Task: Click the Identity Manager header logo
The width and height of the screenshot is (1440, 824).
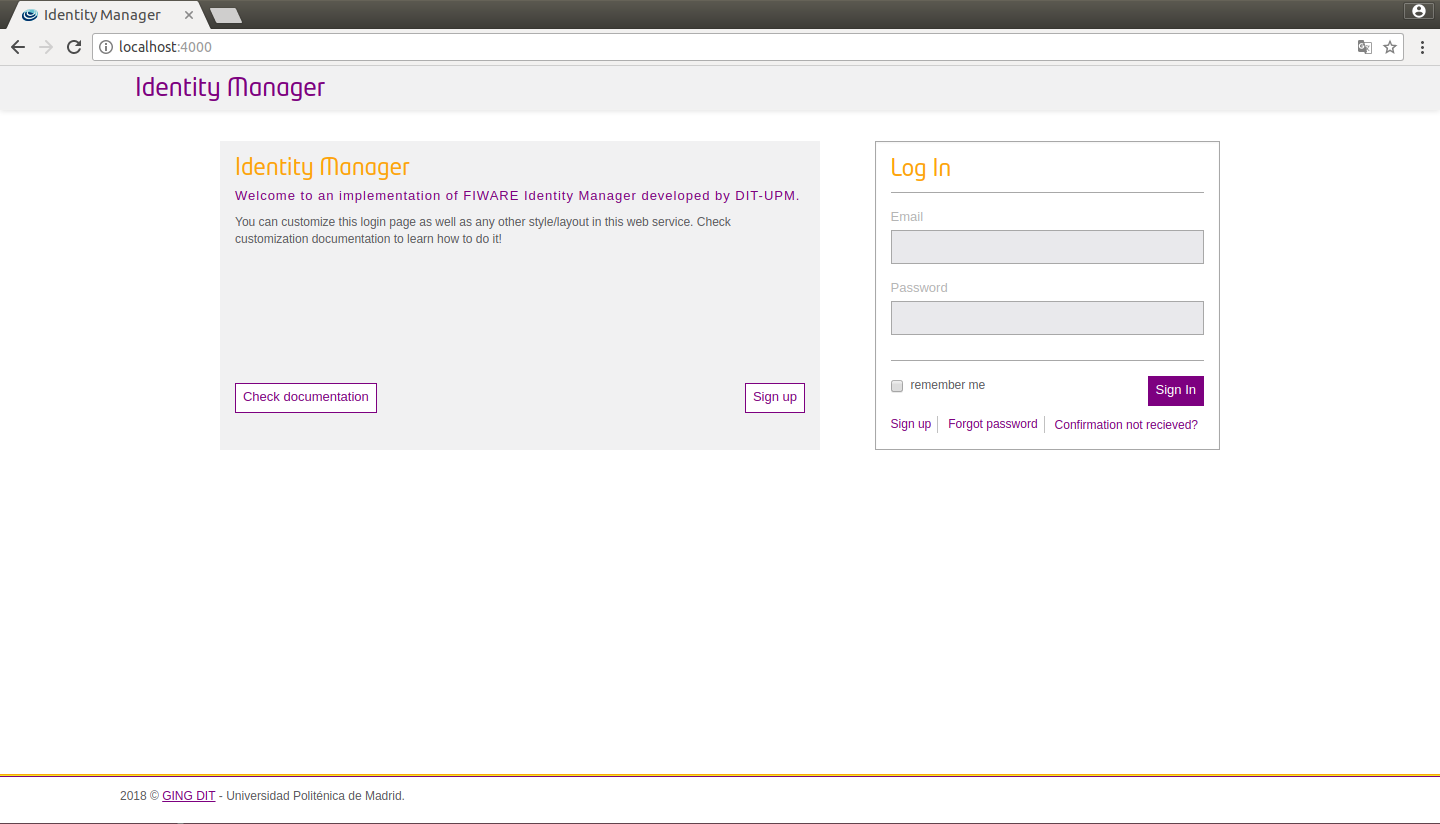Action: click(230, 87)
